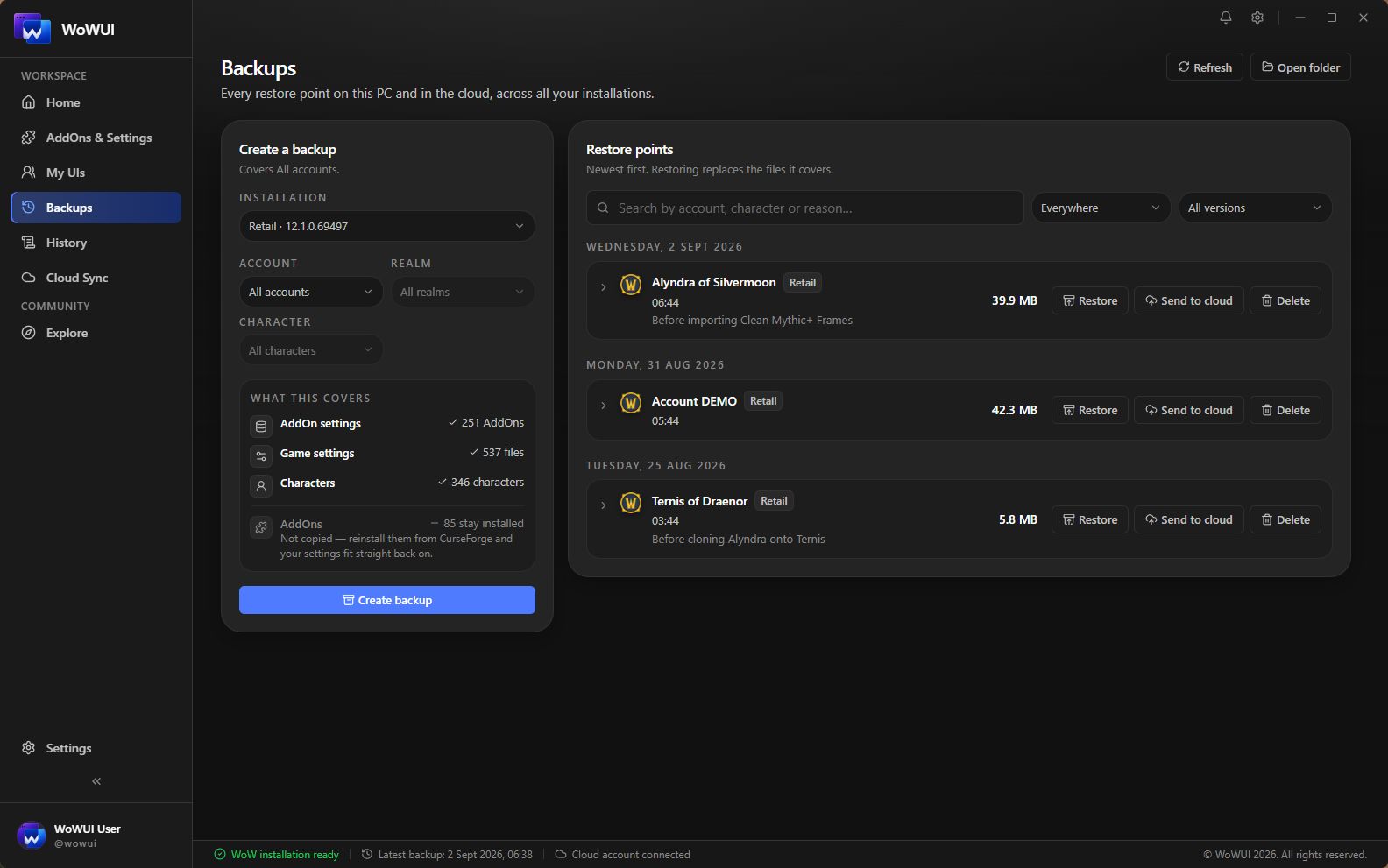Click "251 AddOns" coverage count
Image resolution: width=1388 pixels, height=868 pixels.
[x=487, y=423]
